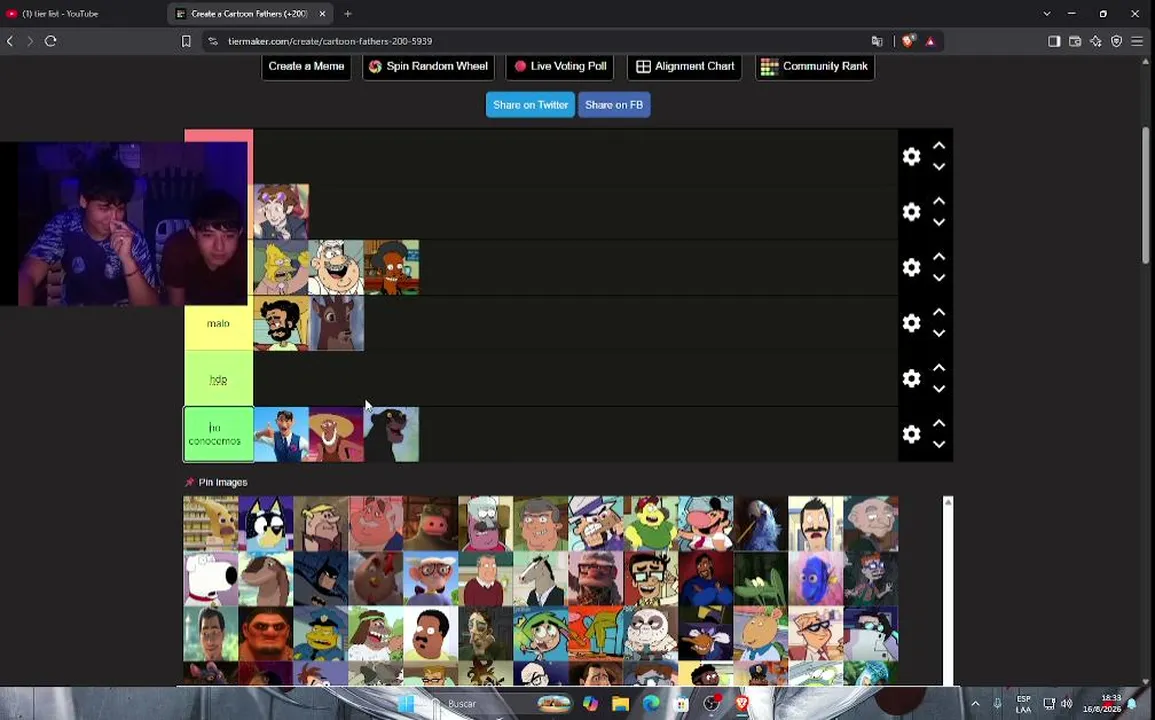Move the no conocemos tier up
Viewport: 1155px width, 720px height.
tap(939, 423)
